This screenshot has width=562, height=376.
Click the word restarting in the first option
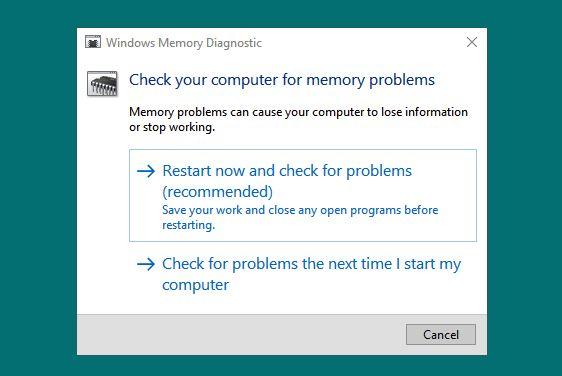click(x=189, y=225)
